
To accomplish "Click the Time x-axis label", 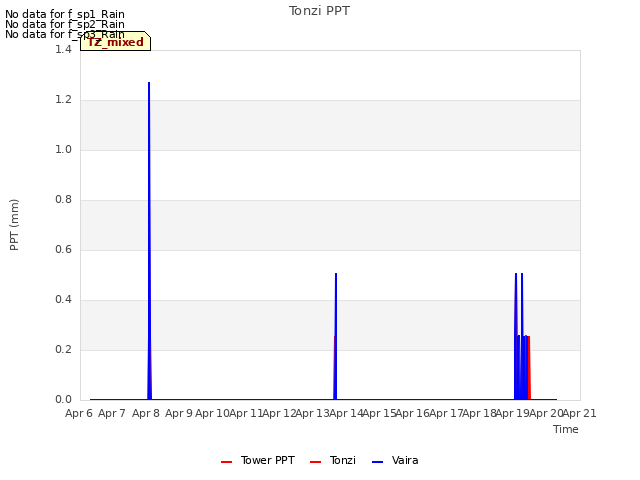I will tap(566, 429).
